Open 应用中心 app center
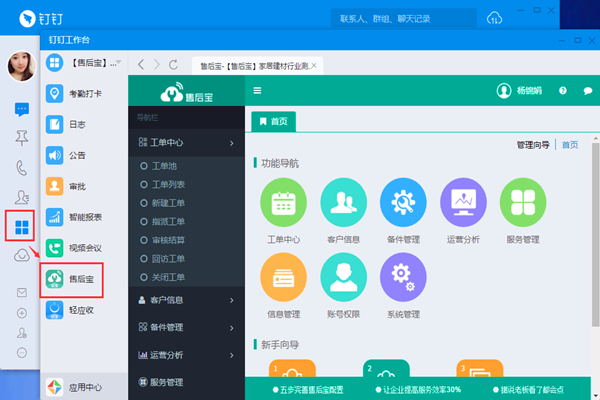 pyautogui.click(x=75, y=387)
